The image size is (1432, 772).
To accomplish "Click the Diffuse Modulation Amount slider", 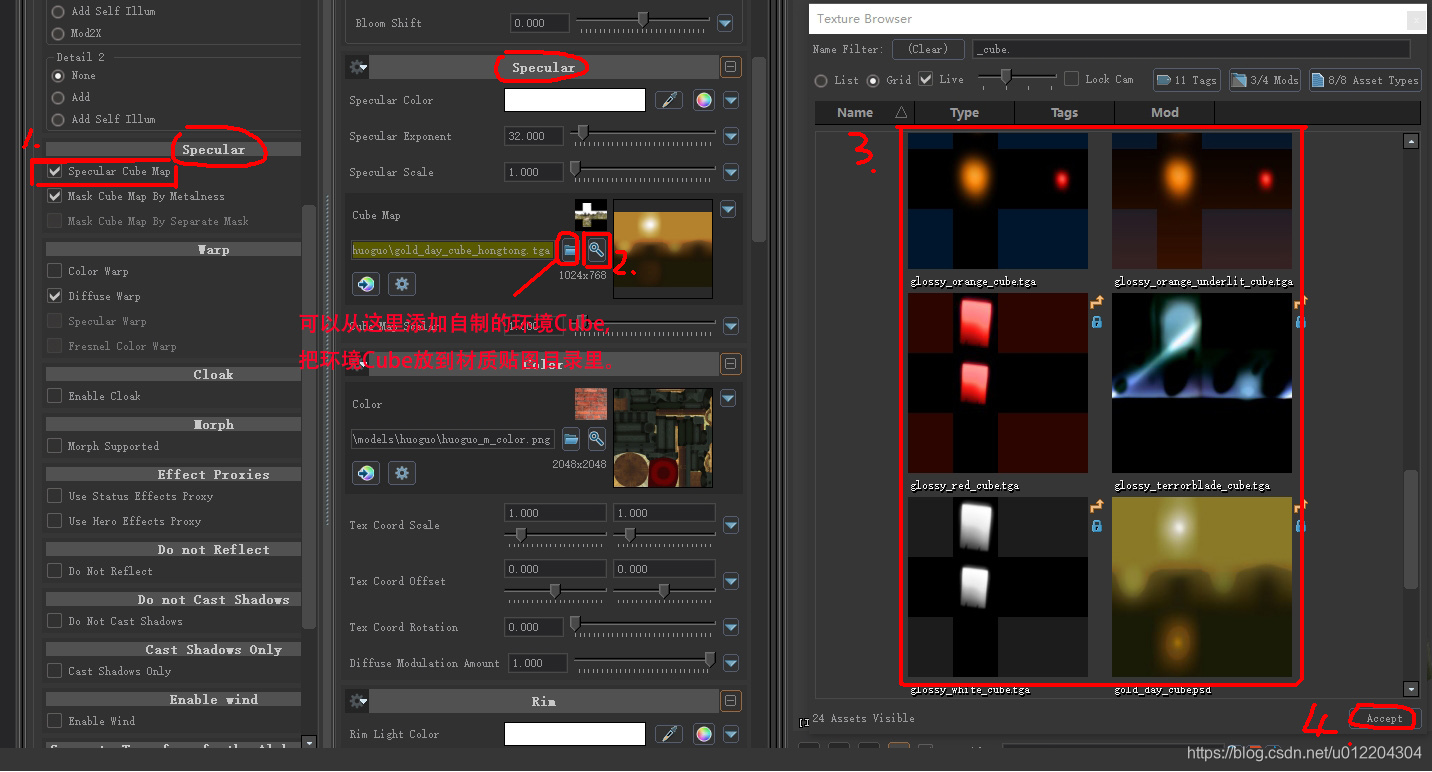I will click(x=643, y=660).
